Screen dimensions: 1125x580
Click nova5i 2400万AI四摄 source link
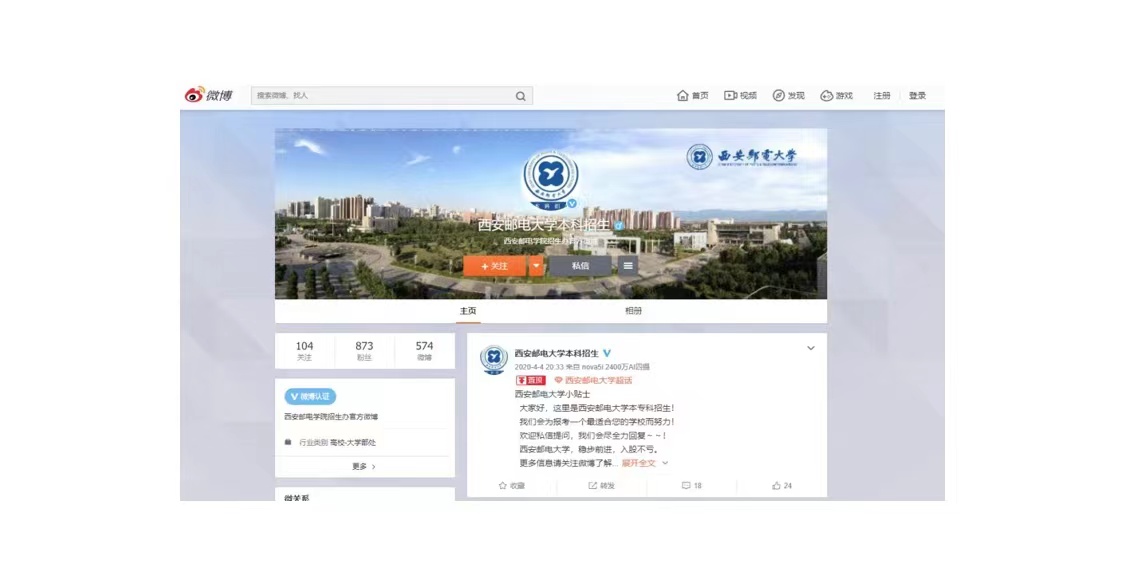(615, 367)
